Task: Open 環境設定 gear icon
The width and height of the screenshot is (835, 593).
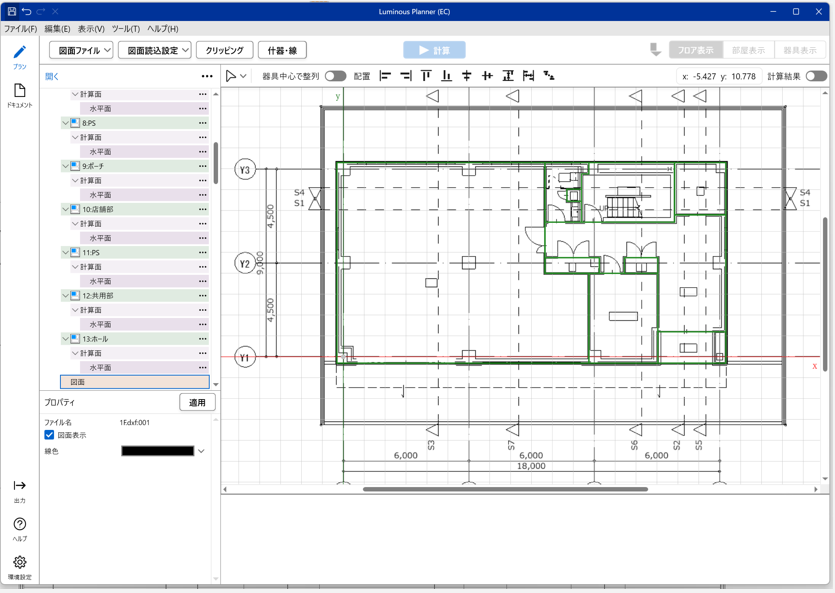Action: (19, 567)
